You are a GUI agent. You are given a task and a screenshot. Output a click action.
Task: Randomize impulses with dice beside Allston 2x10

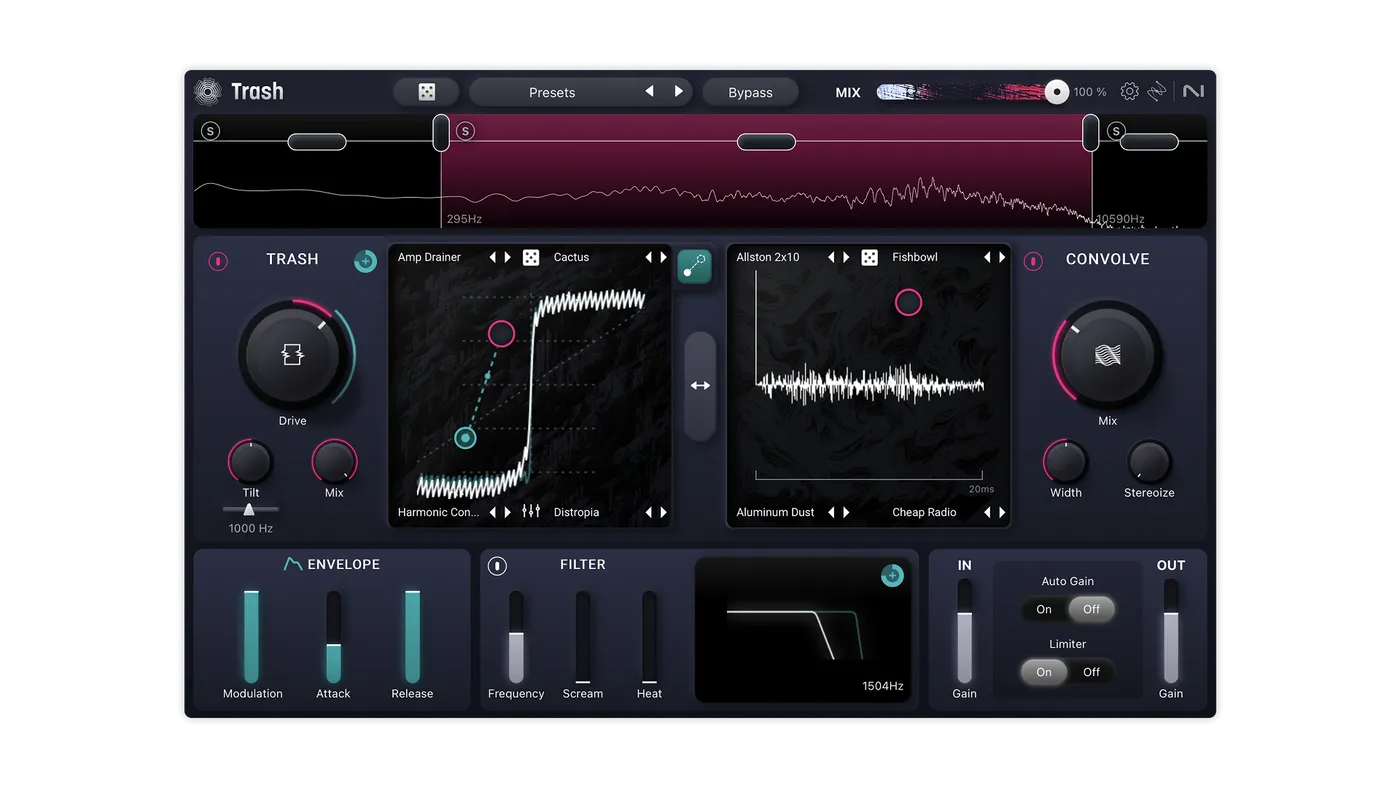pyautogui.click(x=870, y=257)
